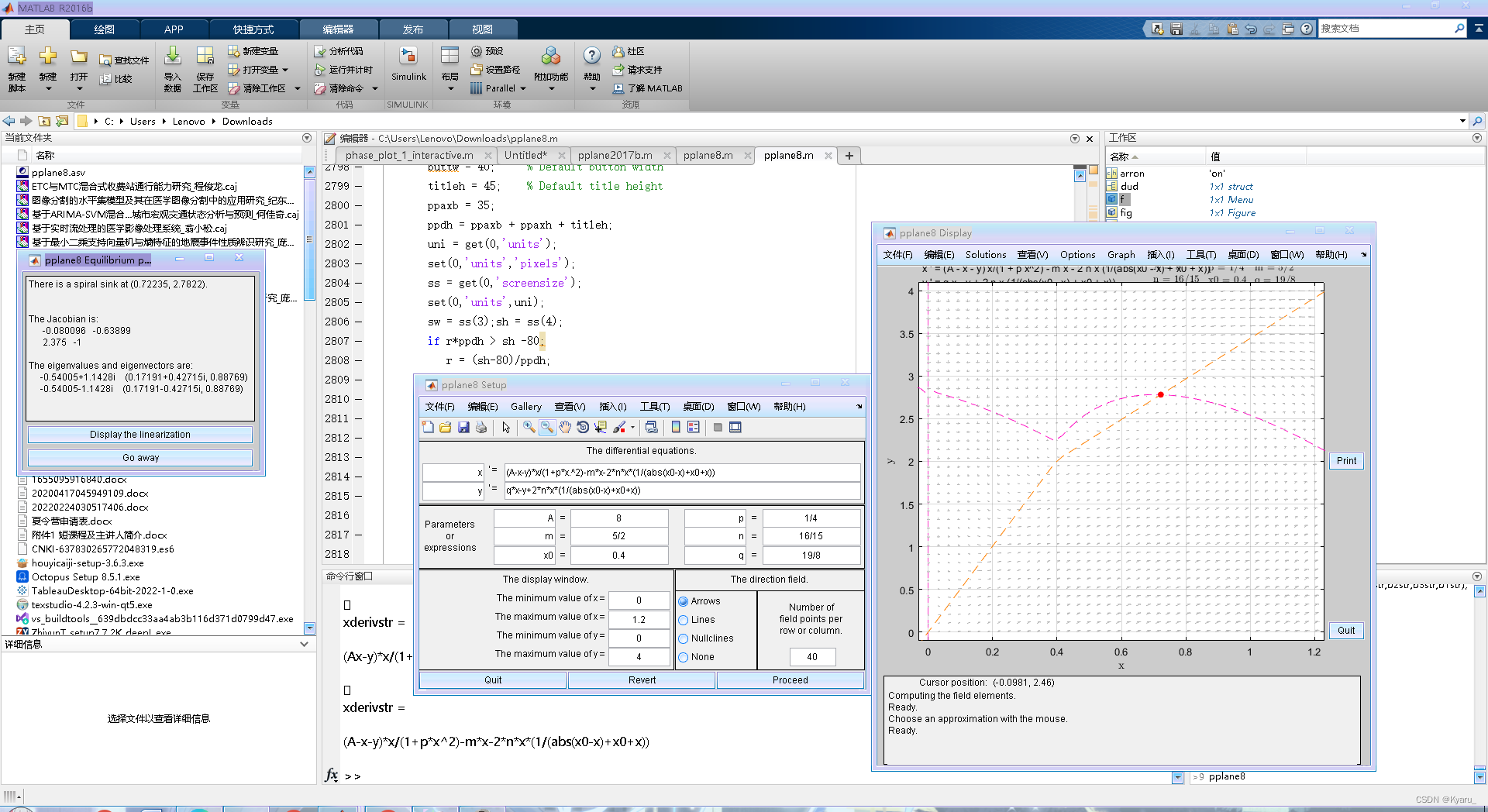Viewport: 1488px width, 812px height.
Task: Click Display the linearization button
Action: (x=140, y=435)
